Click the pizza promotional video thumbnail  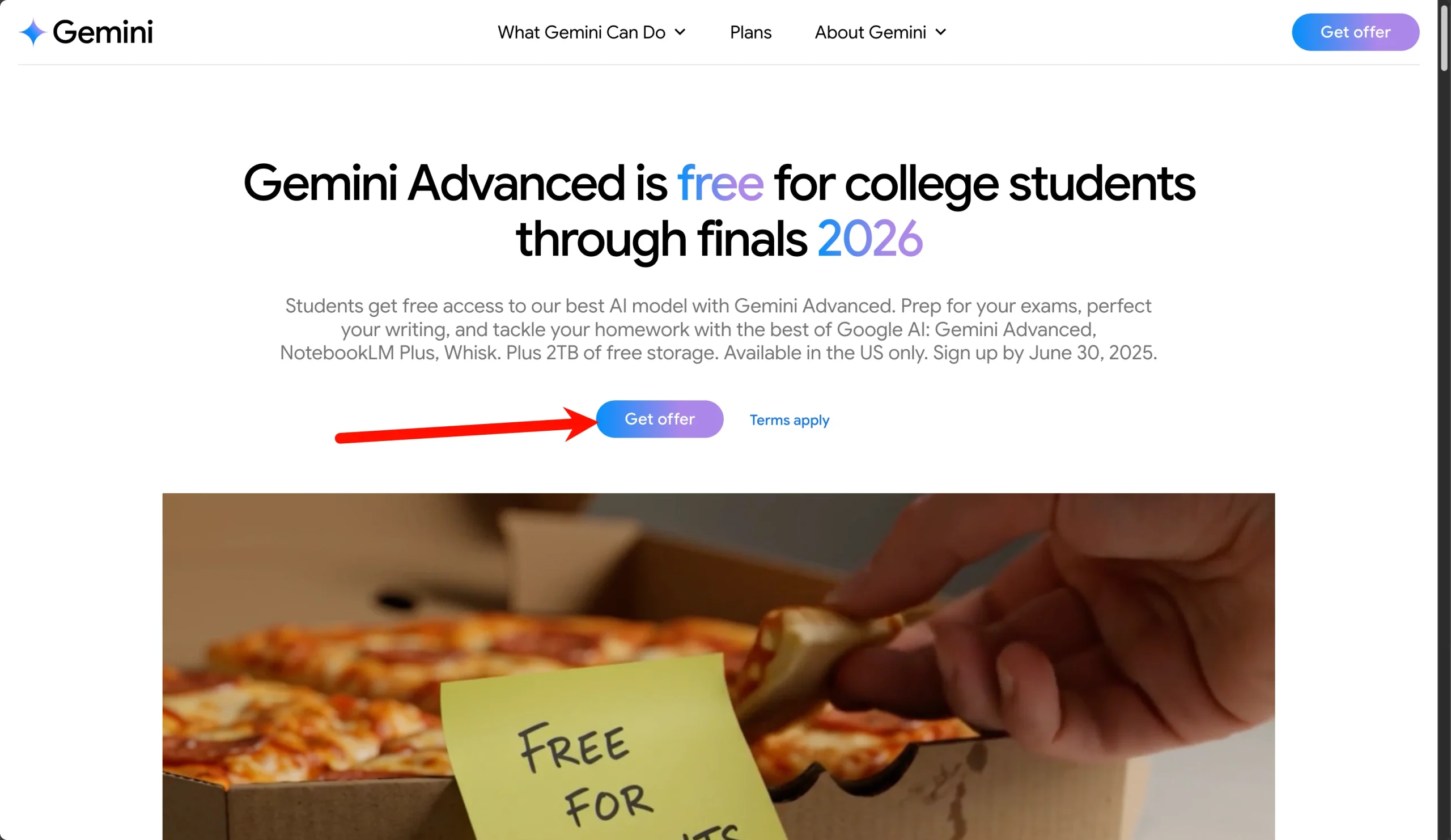pyautogui.click(x=718, y=666)
